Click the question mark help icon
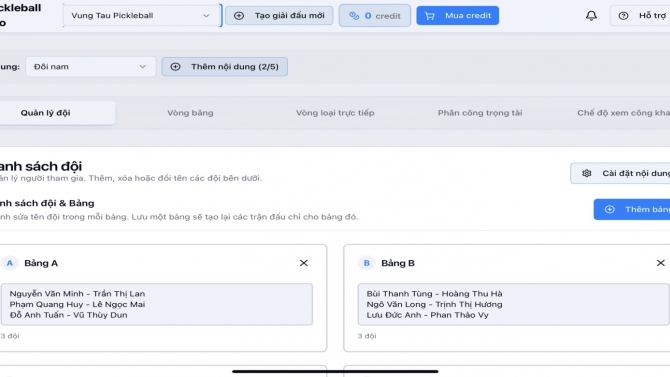The width and height of the screenshot is (670, 377). (623, 16)
